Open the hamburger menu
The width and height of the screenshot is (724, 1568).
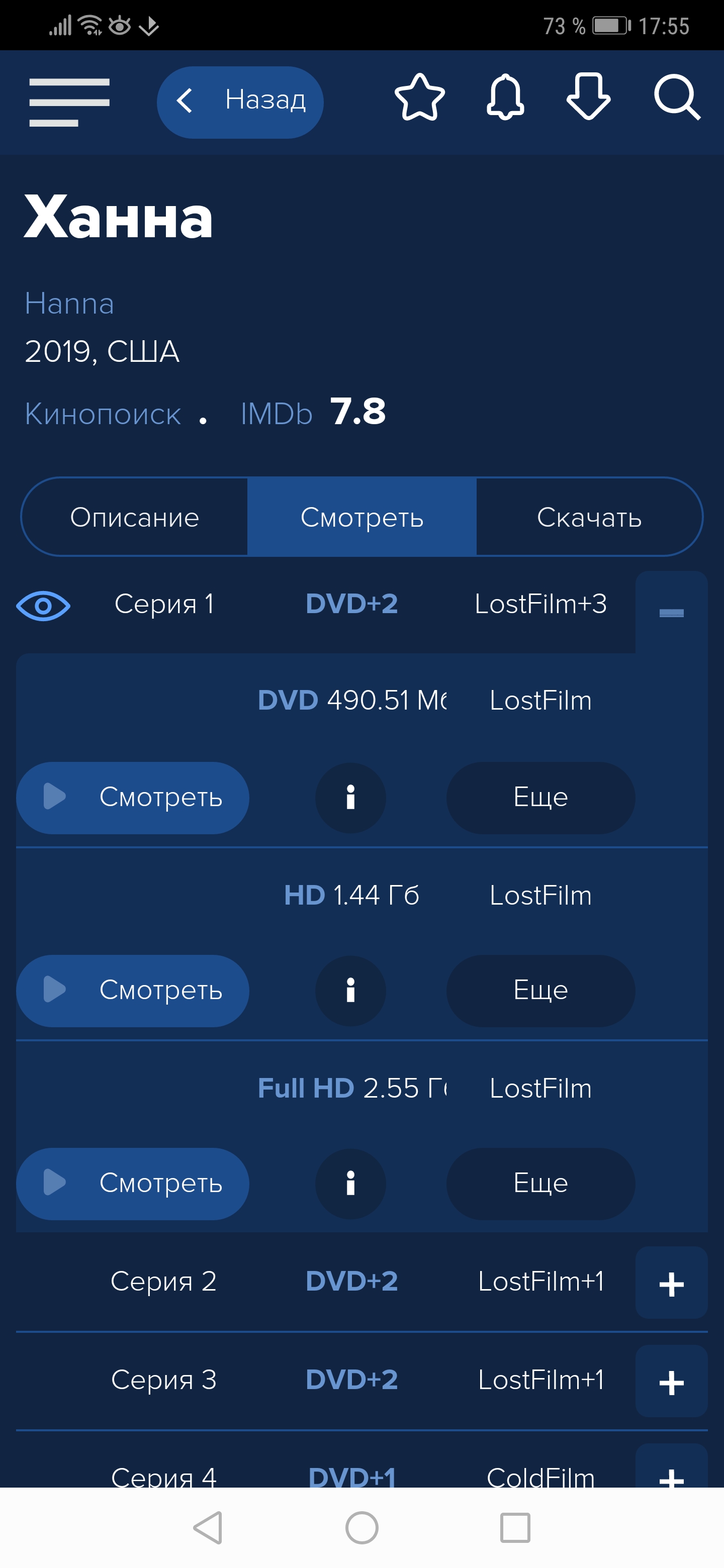coord(69,102)
